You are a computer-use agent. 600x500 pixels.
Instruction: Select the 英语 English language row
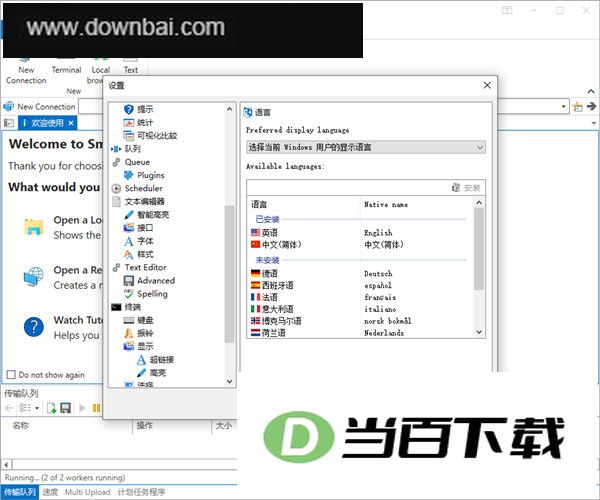point(359,233)
